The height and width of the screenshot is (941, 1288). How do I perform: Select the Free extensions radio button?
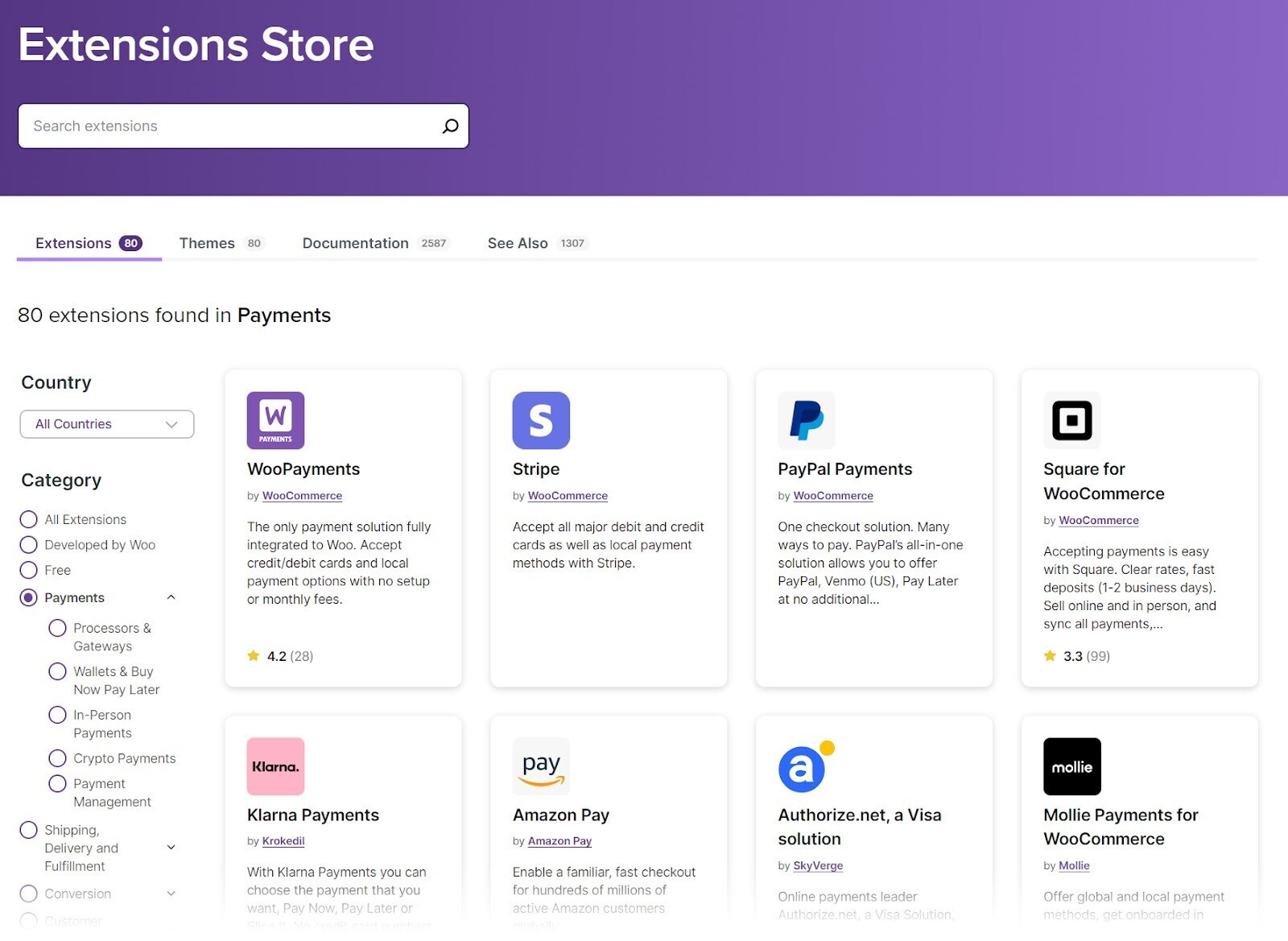click(x=29, y=570)
